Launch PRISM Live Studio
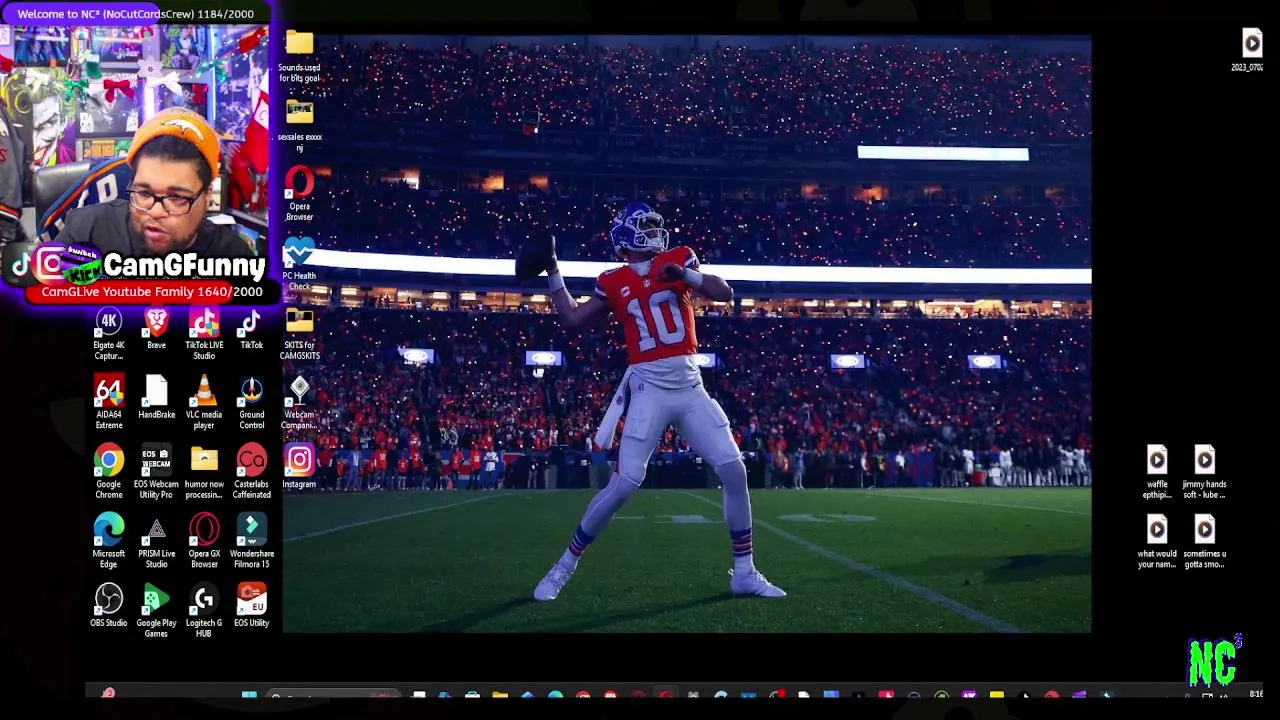 click(156, 542)
